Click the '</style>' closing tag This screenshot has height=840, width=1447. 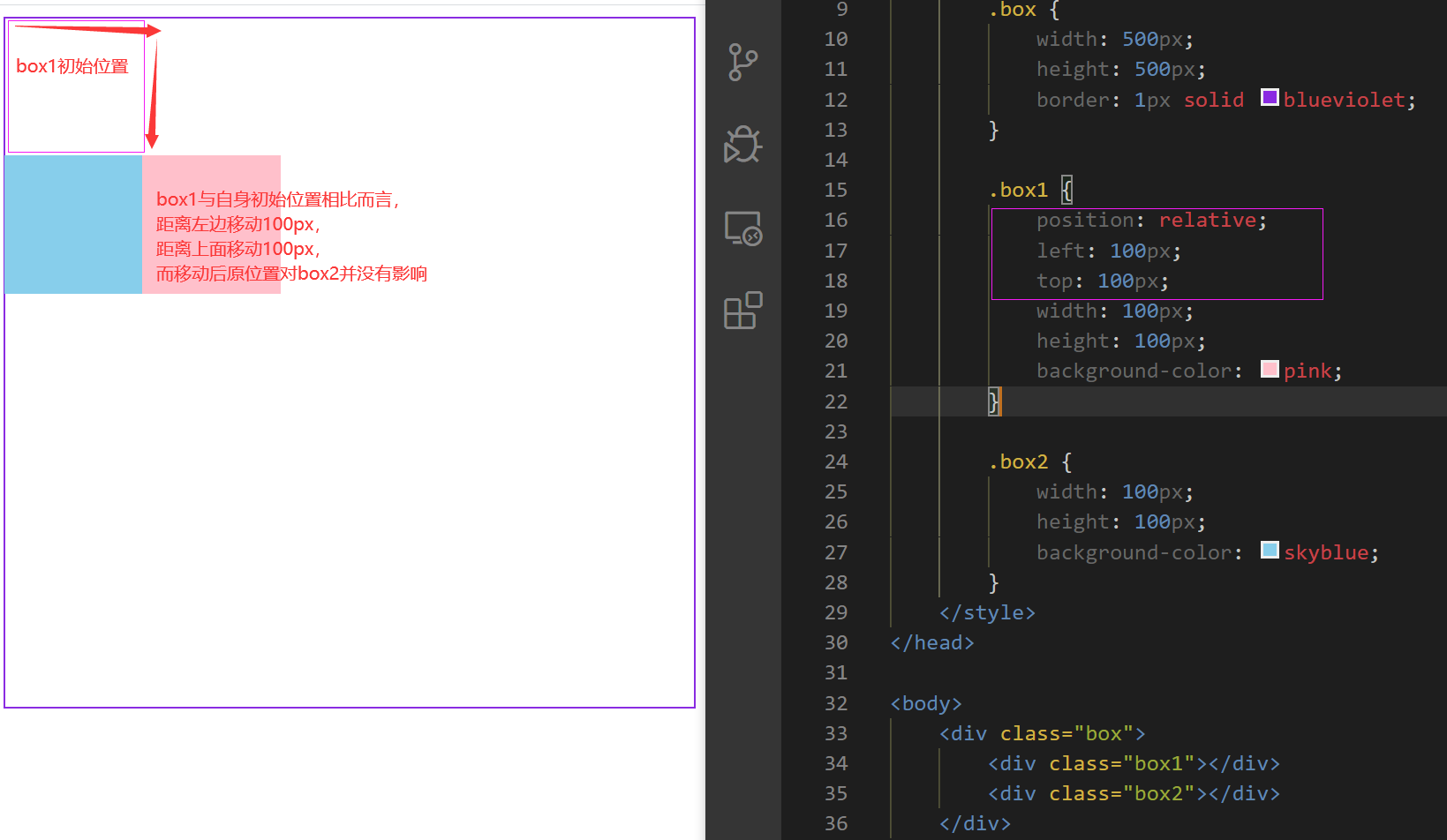[x=987, y=612]
